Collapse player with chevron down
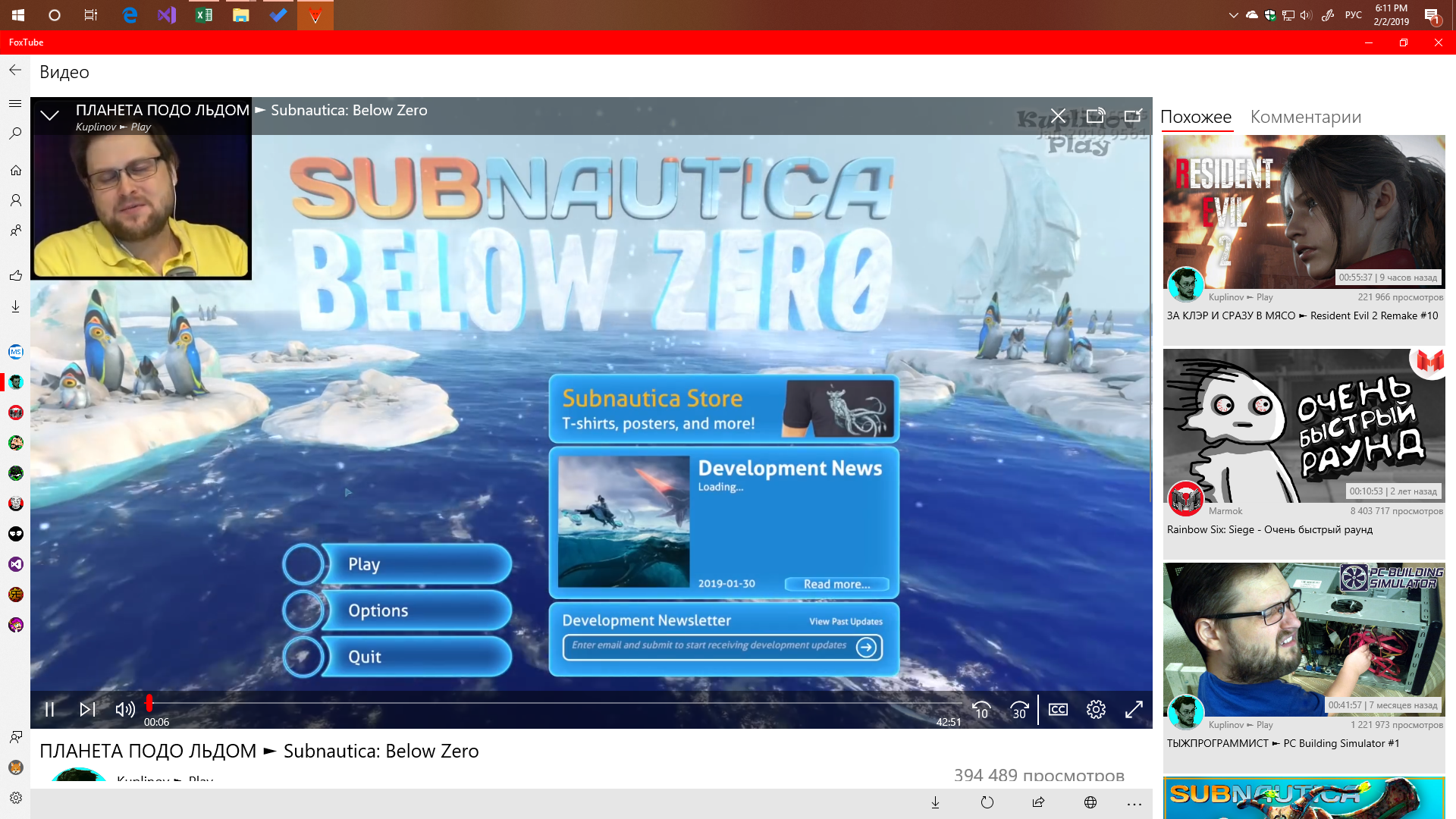 [49, 115]
